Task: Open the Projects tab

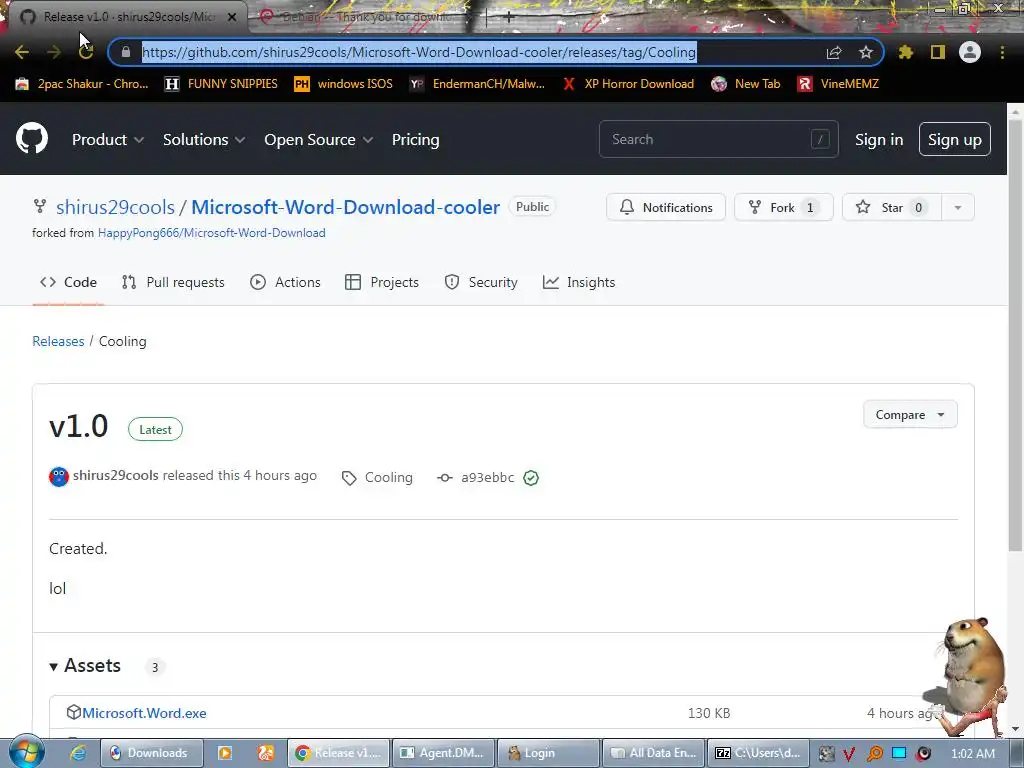Action: [382, 282]
